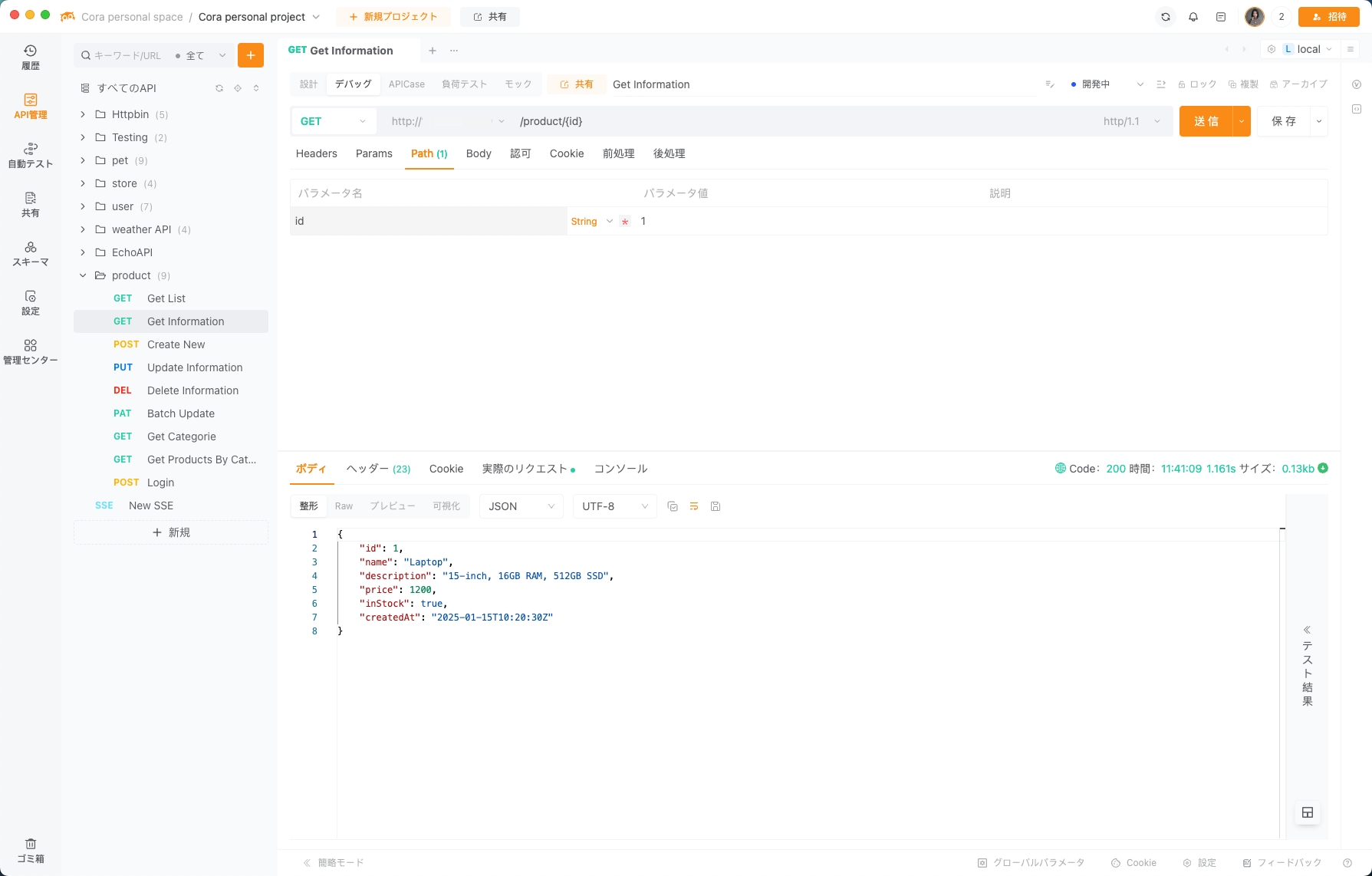
Task: Open notifications bell icon
Action: pyautogui.click(x=1193, y=17)
